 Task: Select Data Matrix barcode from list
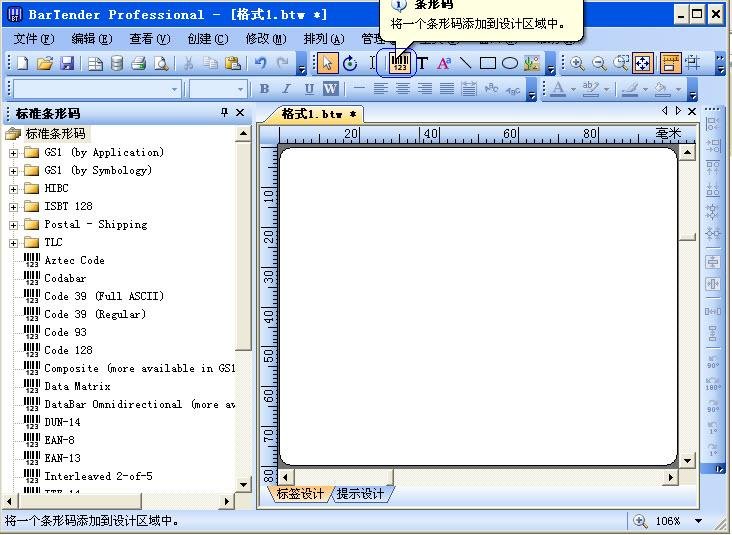point(77,386)
